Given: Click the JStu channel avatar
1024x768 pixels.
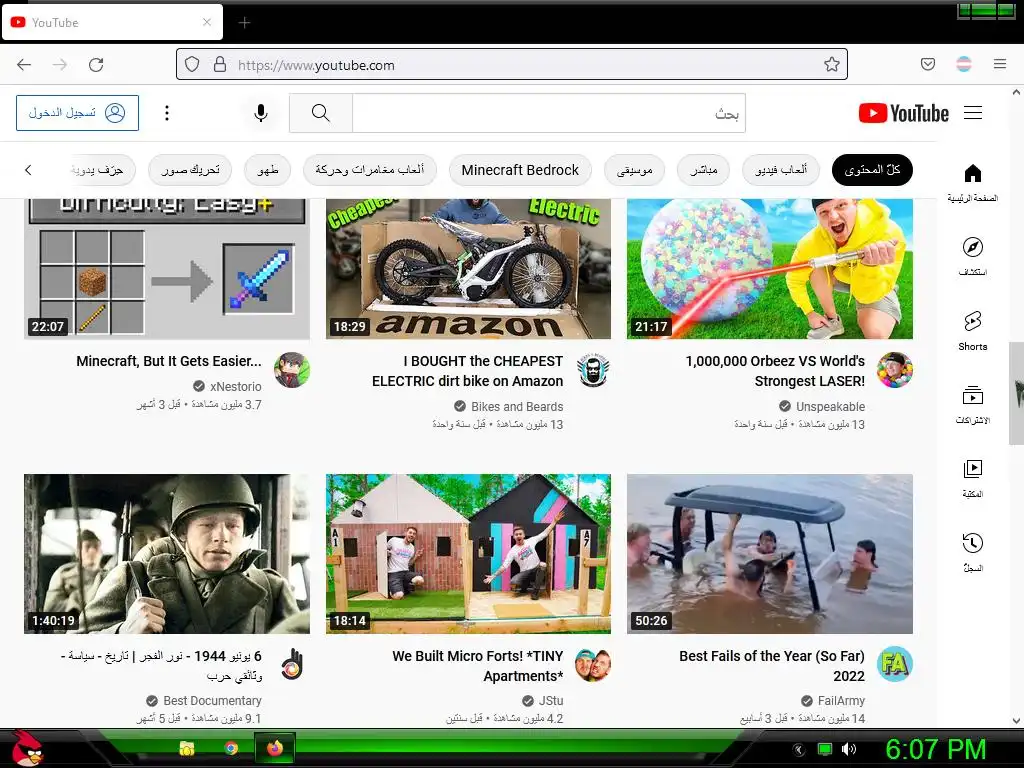Looking at the screenshot, I should [593, 664].
